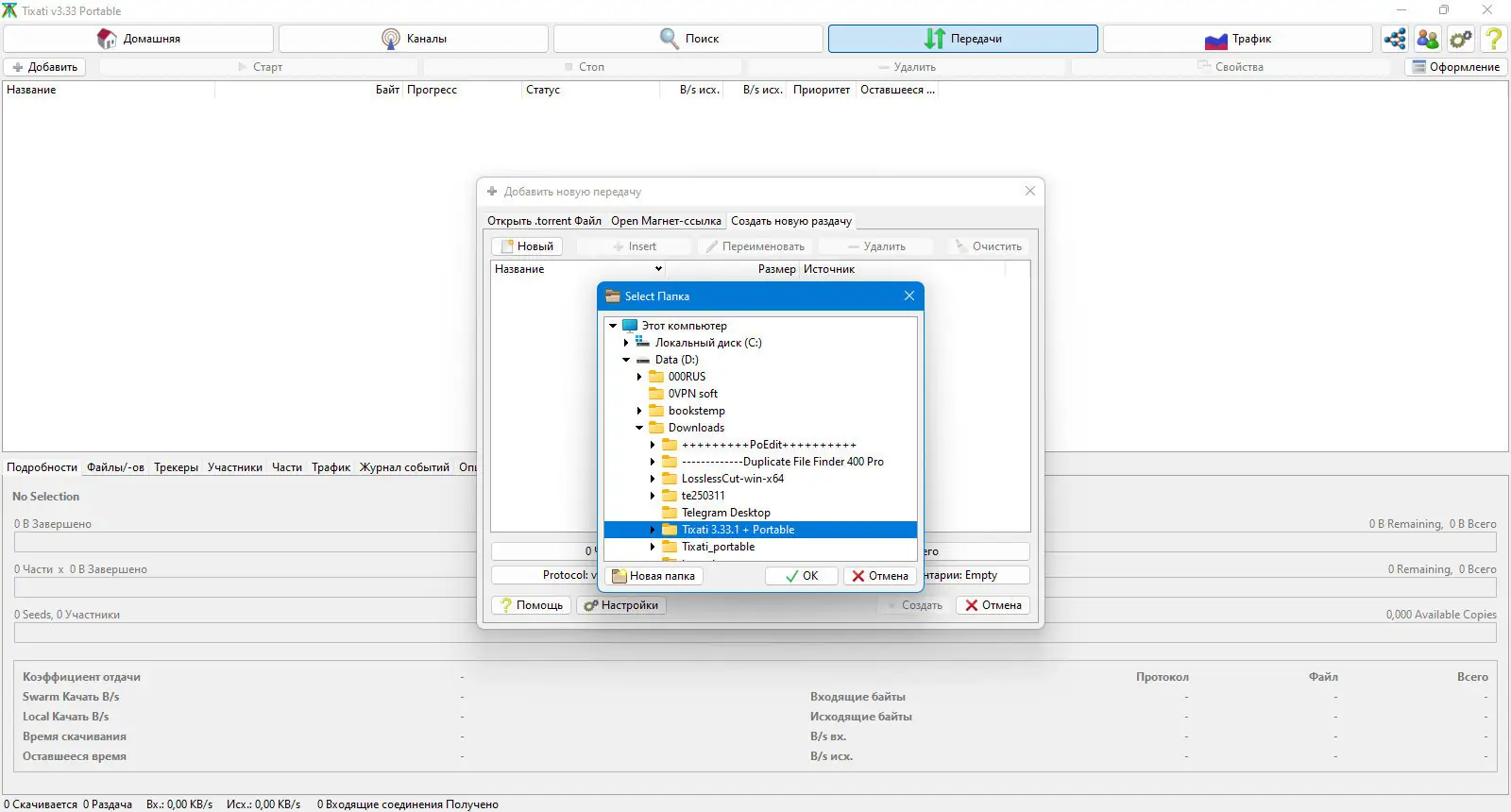Select the 000RUS folder icon
Image resolution: width=1511 pixels, height=812 pixels.
click(656, 377)
